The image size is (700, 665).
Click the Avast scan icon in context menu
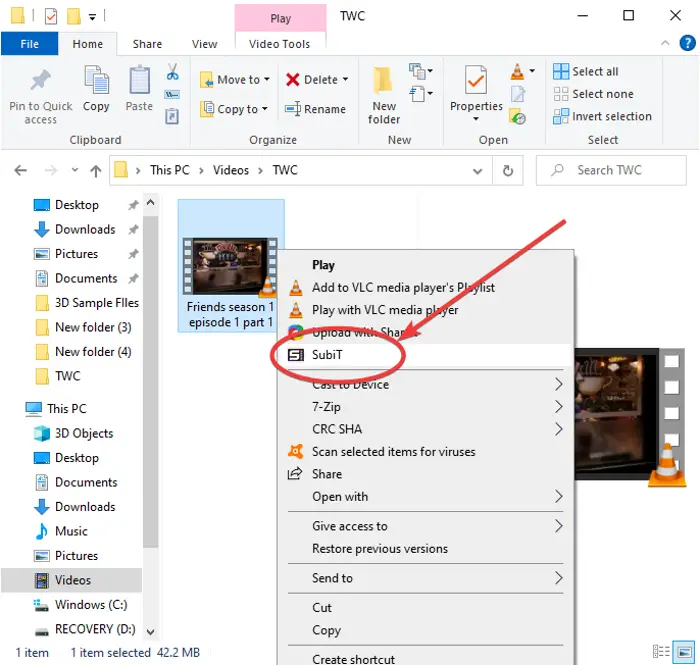[x=296, y=451]
